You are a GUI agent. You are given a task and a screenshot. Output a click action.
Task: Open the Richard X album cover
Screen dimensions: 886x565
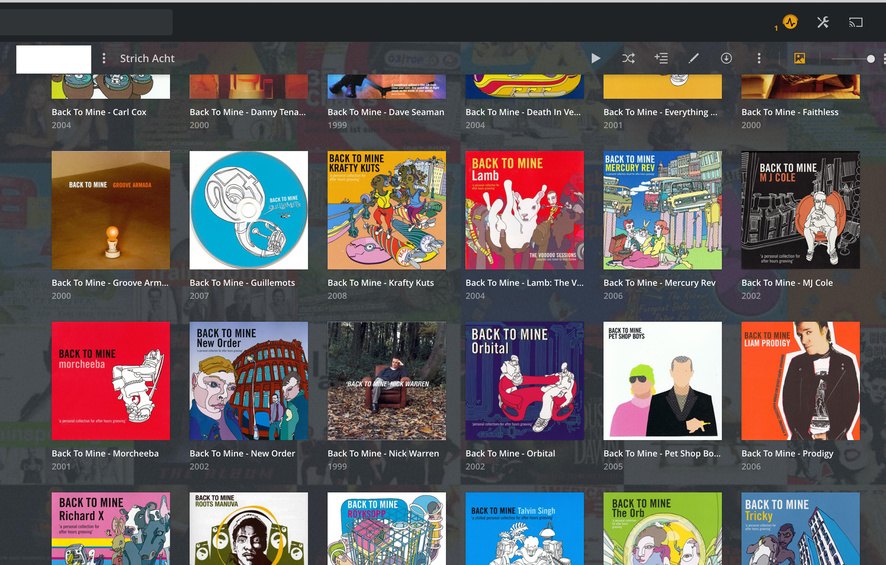[111, 528]
